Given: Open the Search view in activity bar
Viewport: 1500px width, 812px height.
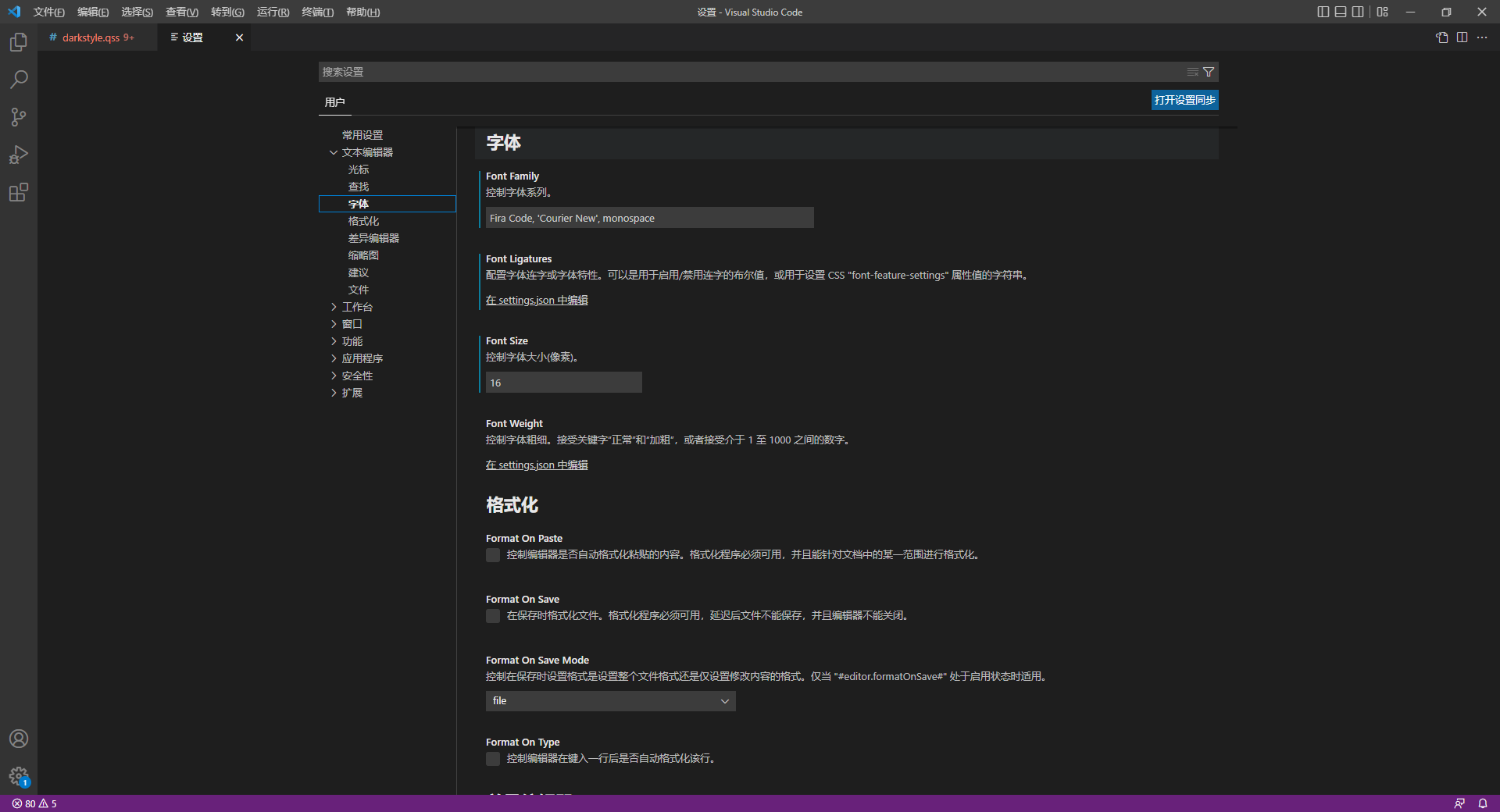Looking at the screenshot, I should pyautogui.click(x=19, y=80).
